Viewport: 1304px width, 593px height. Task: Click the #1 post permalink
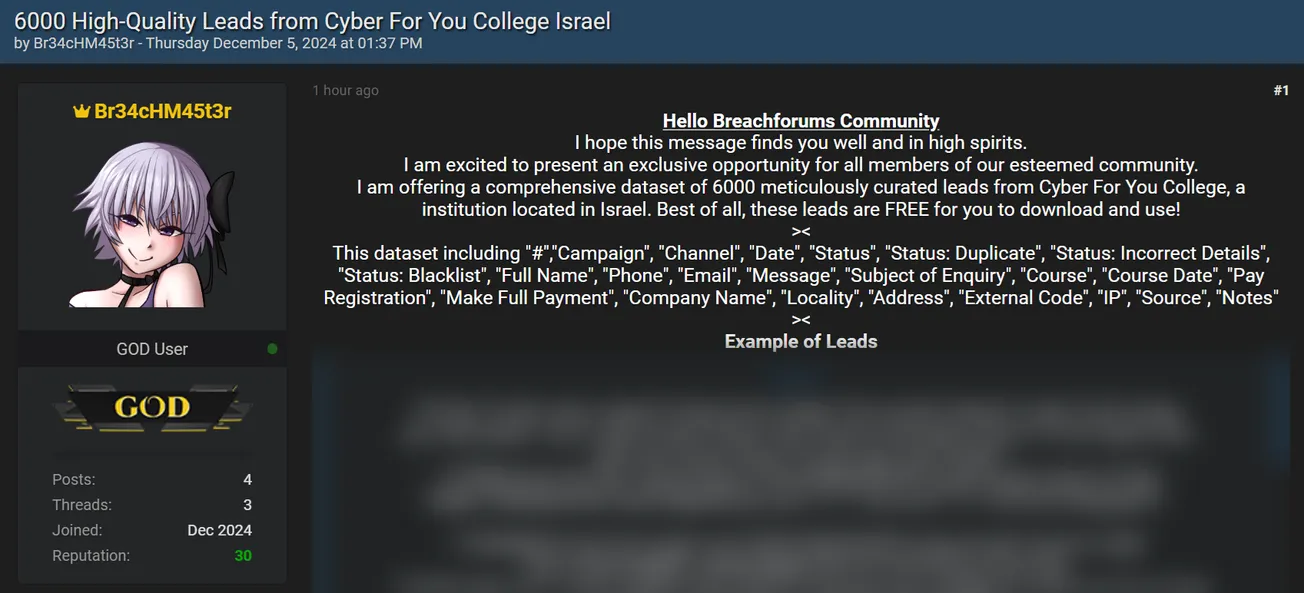1281,90
